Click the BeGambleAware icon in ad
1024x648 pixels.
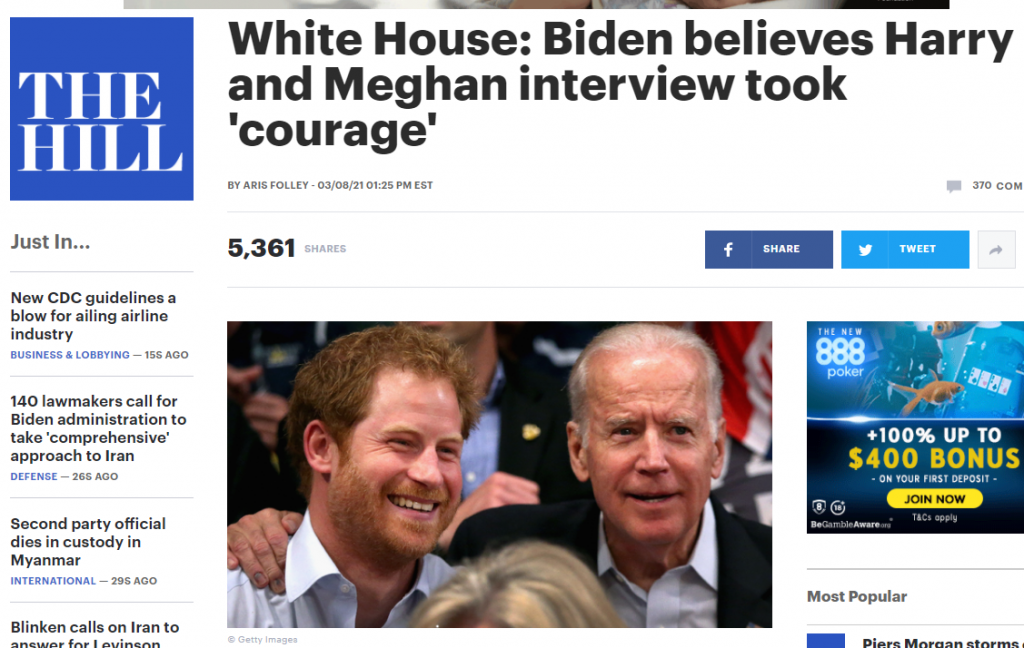850,525
